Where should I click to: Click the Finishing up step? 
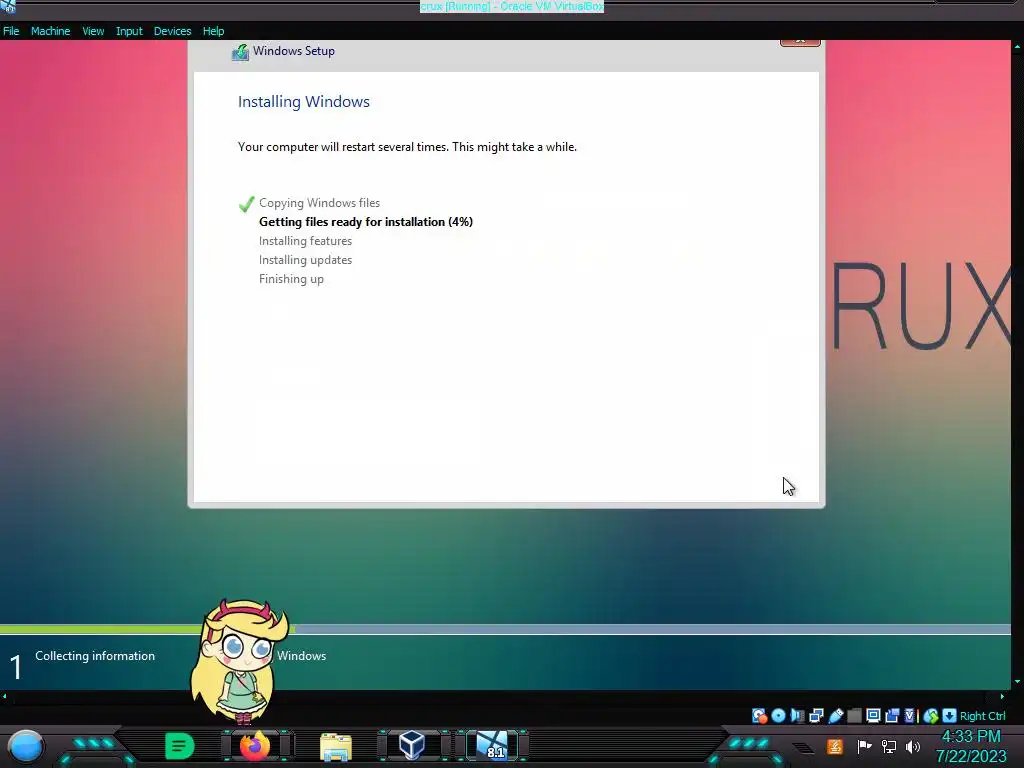click(291, 279)
